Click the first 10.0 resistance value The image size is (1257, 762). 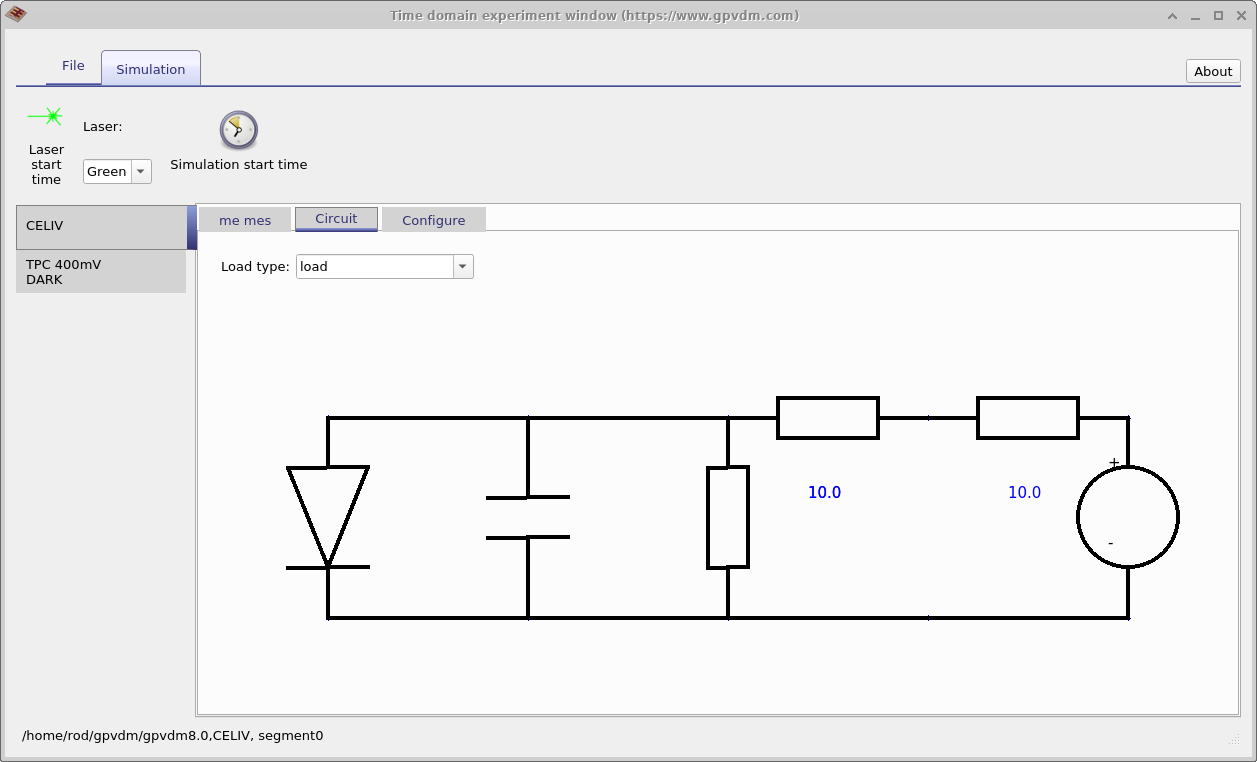tap(824, 492)
